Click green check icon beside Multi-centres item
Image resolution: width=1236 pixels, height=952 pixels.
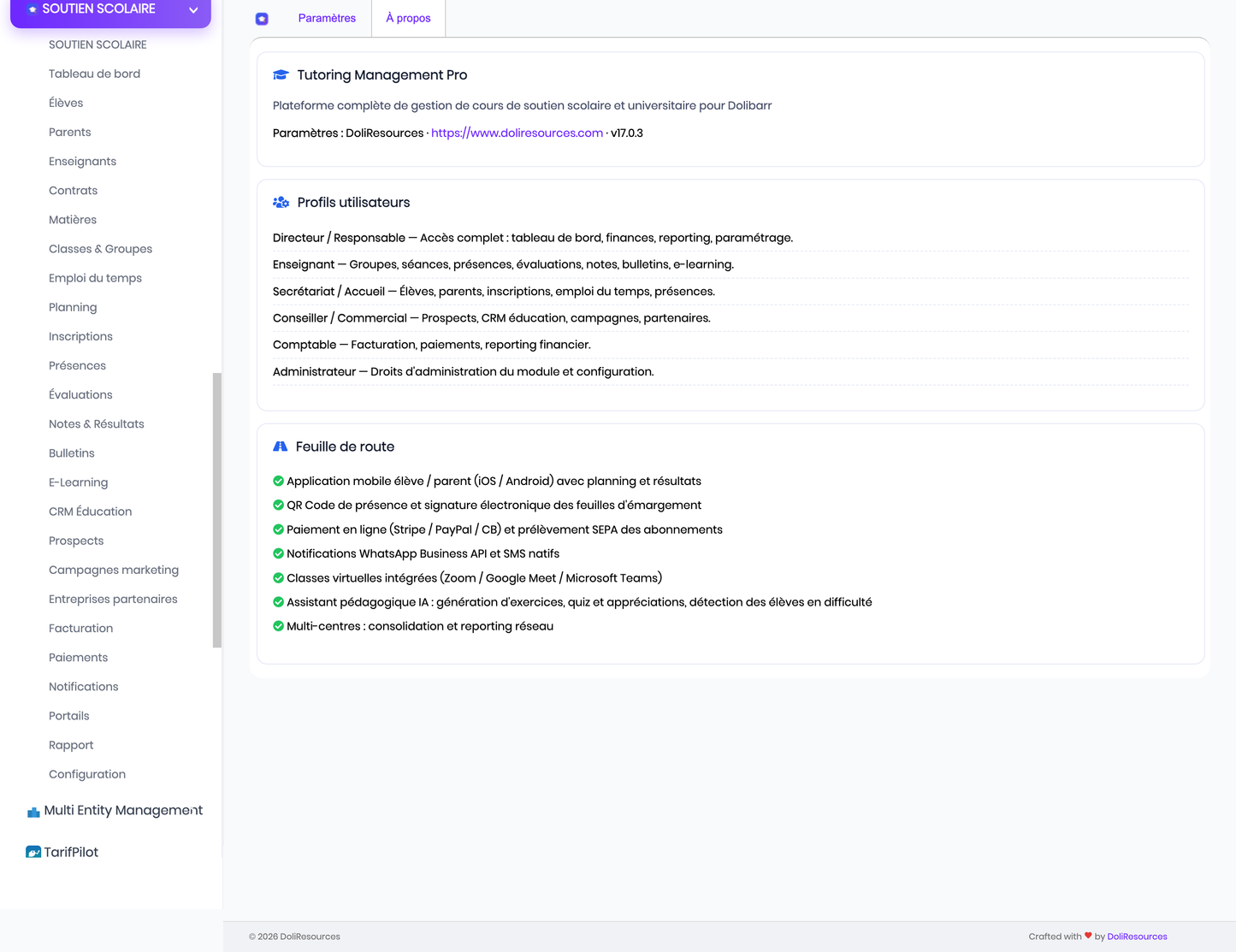278,626
